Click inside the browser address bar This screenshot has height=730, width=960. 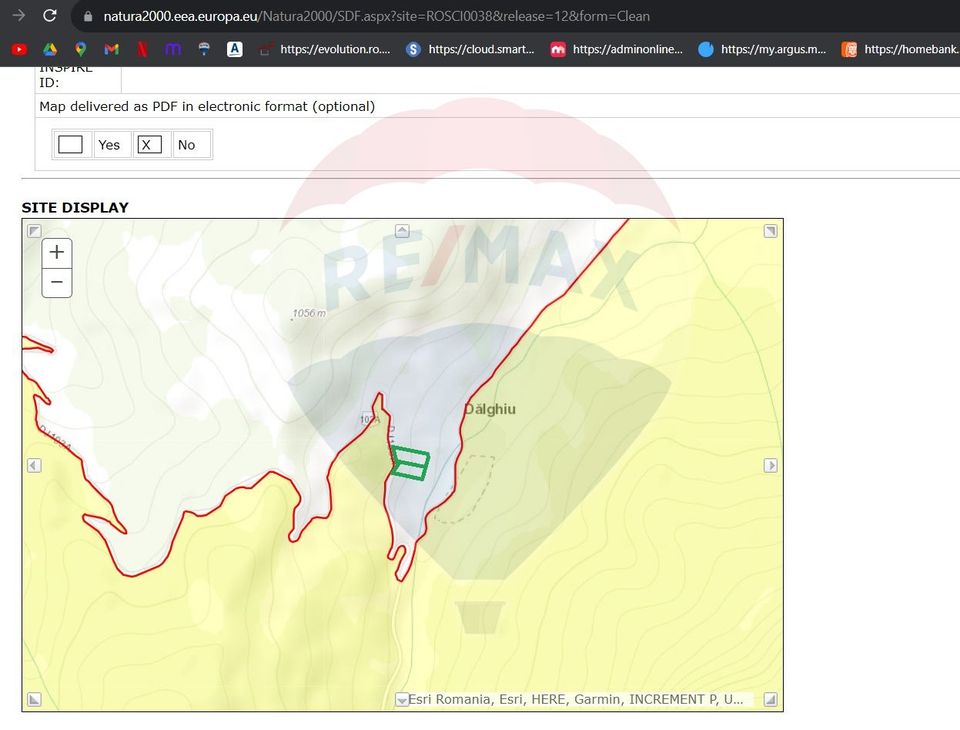[400, 15]
